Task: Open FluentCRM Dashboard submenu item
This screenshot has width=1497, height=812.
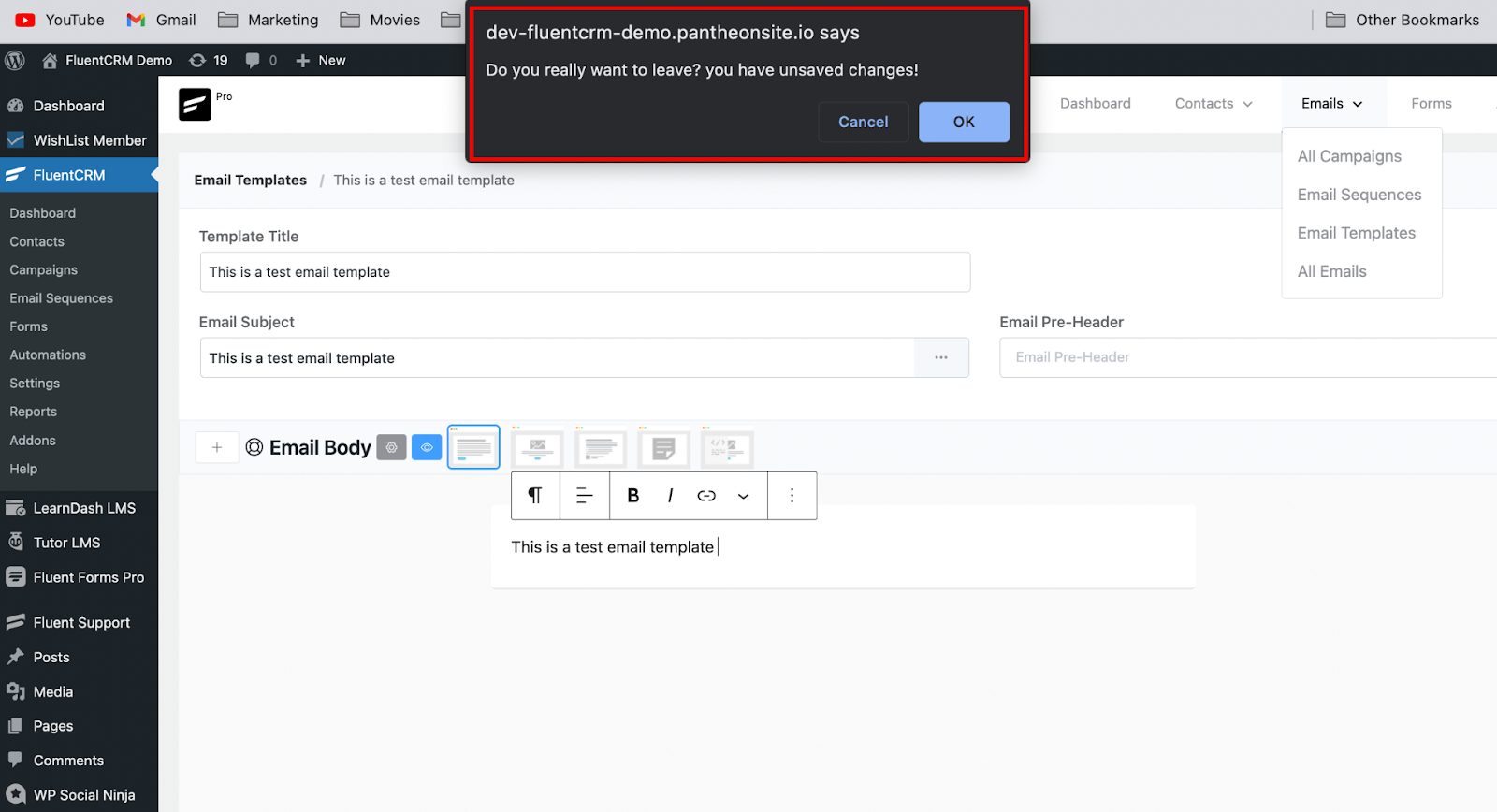Action: click(43, 213)
